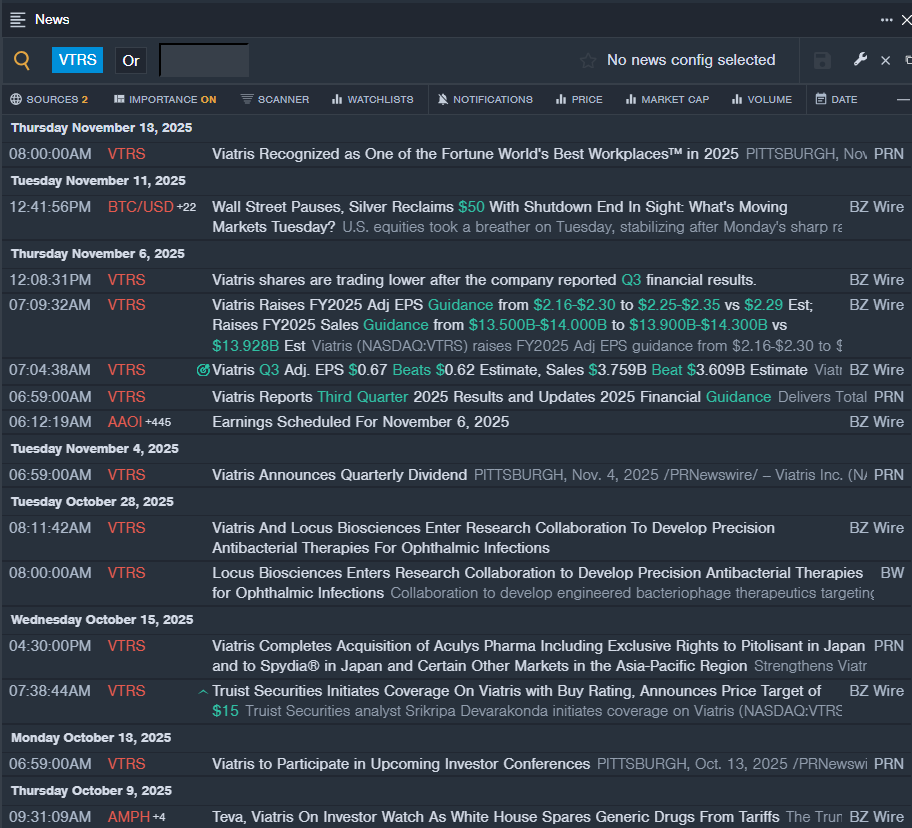Open Viatris Announces Quarterly Dividend headline

[x=339, y=475]
